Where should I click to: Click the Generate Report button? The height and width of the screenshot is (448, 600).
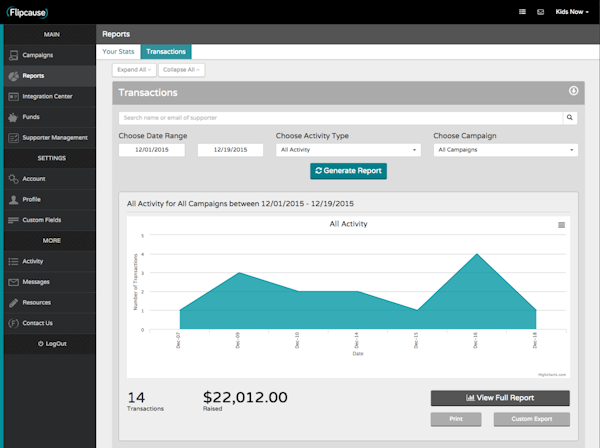click(x=348, y=171)
